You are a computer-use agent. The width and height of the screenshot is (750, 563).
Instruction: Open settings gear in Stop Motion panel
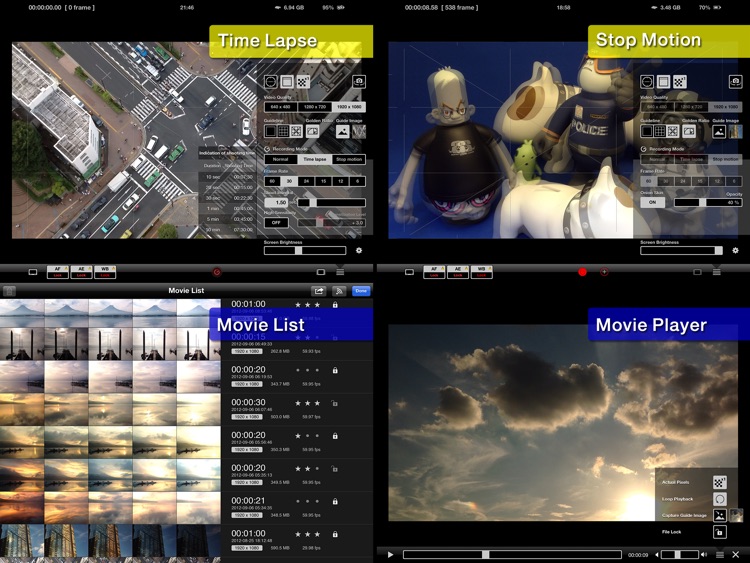click(735, 250)
